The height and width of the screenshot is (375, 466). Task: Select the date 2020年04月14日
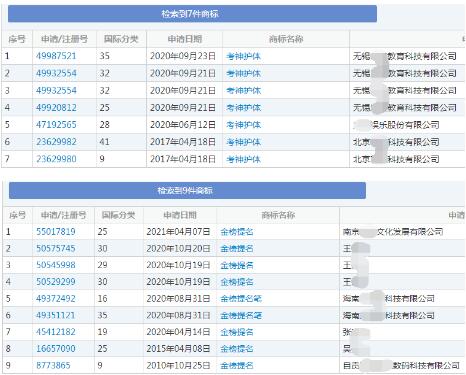(x=178, y=332)
